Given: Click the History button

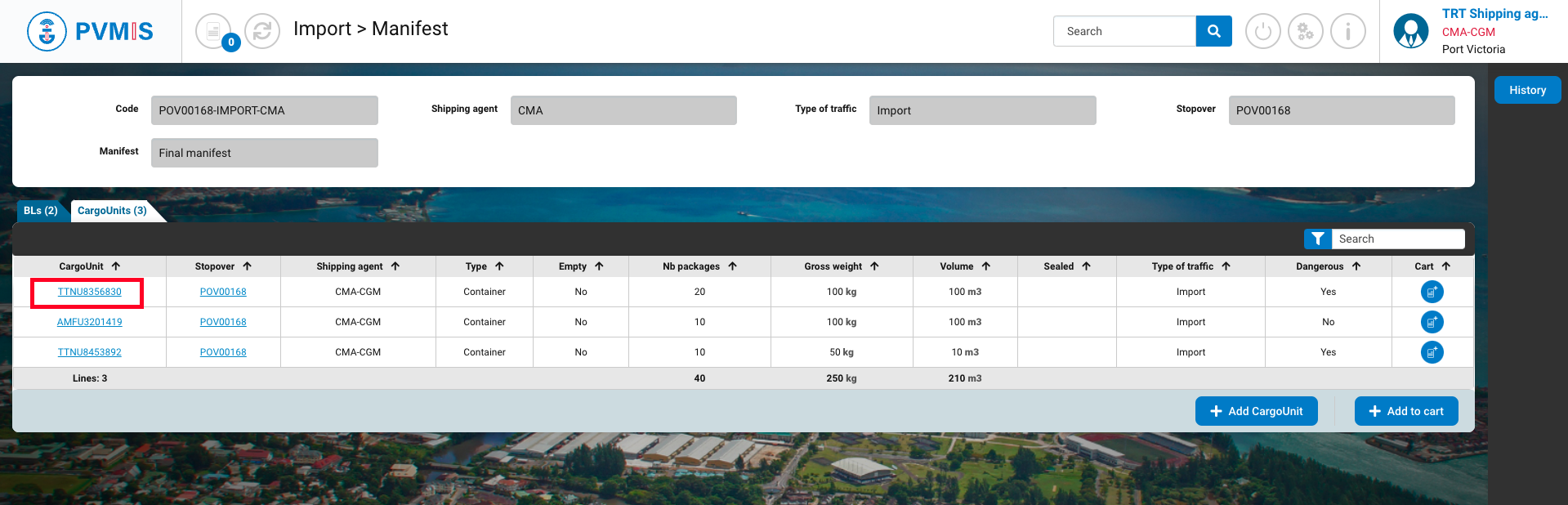Looking at the screenshot, I should (1527, 90).
